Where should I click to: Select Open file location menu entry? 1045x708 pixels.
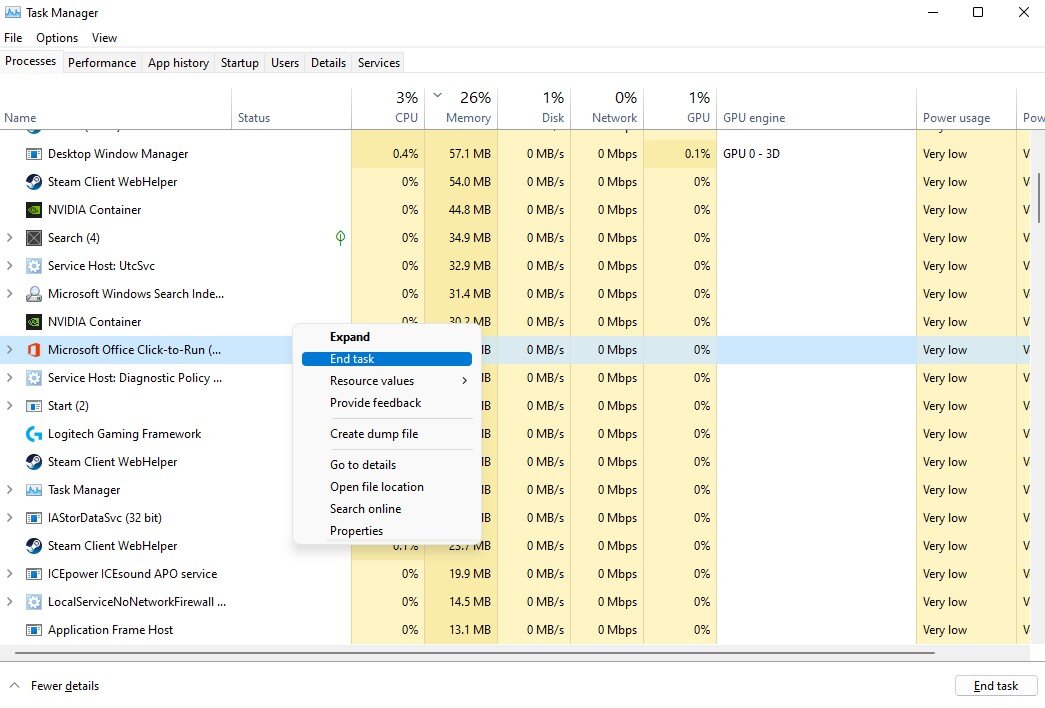[x=377, y=487]
